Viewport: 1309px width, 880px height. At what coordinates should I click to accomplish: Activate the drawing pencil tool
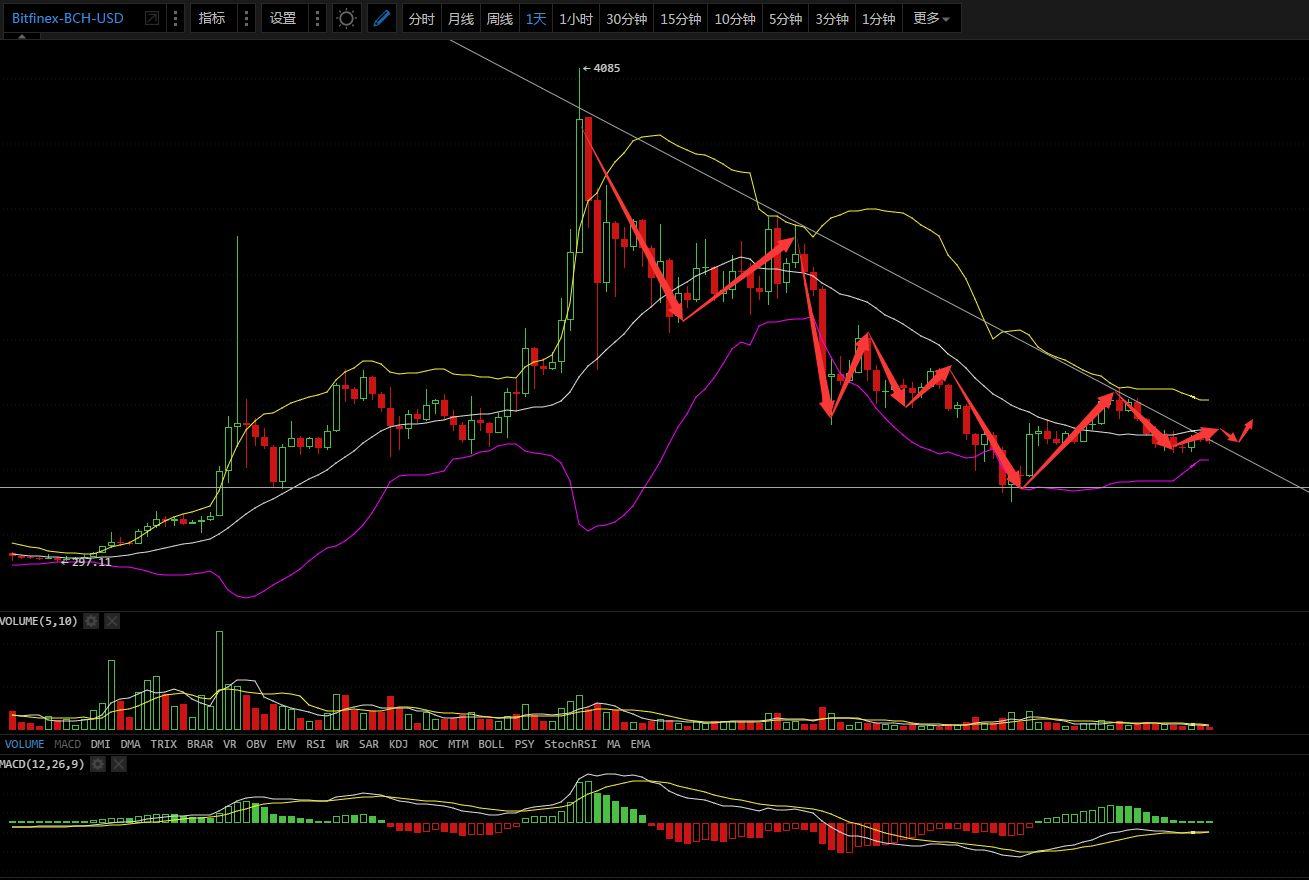pyautogui.click(x=381, y=18)
